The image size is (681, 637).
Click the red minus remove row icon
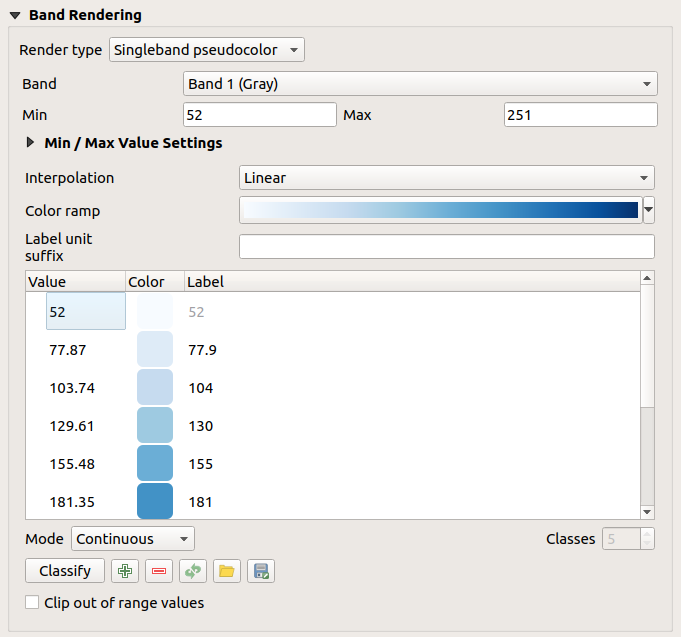[x=158, y=571]
